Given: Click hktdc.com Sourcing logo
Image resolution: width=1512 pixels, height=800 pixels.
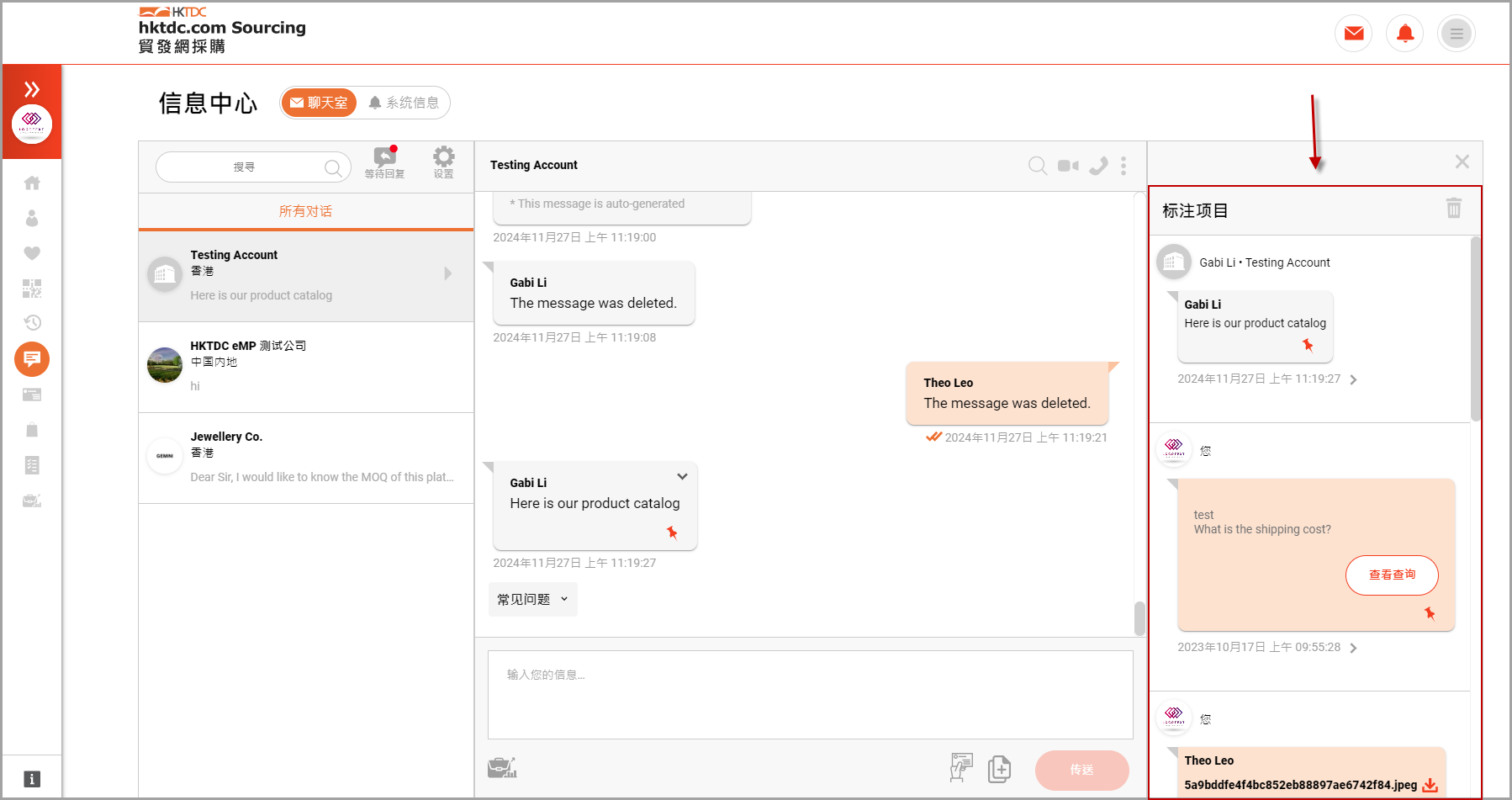Looking at the screenshot, I should [222, 29].
